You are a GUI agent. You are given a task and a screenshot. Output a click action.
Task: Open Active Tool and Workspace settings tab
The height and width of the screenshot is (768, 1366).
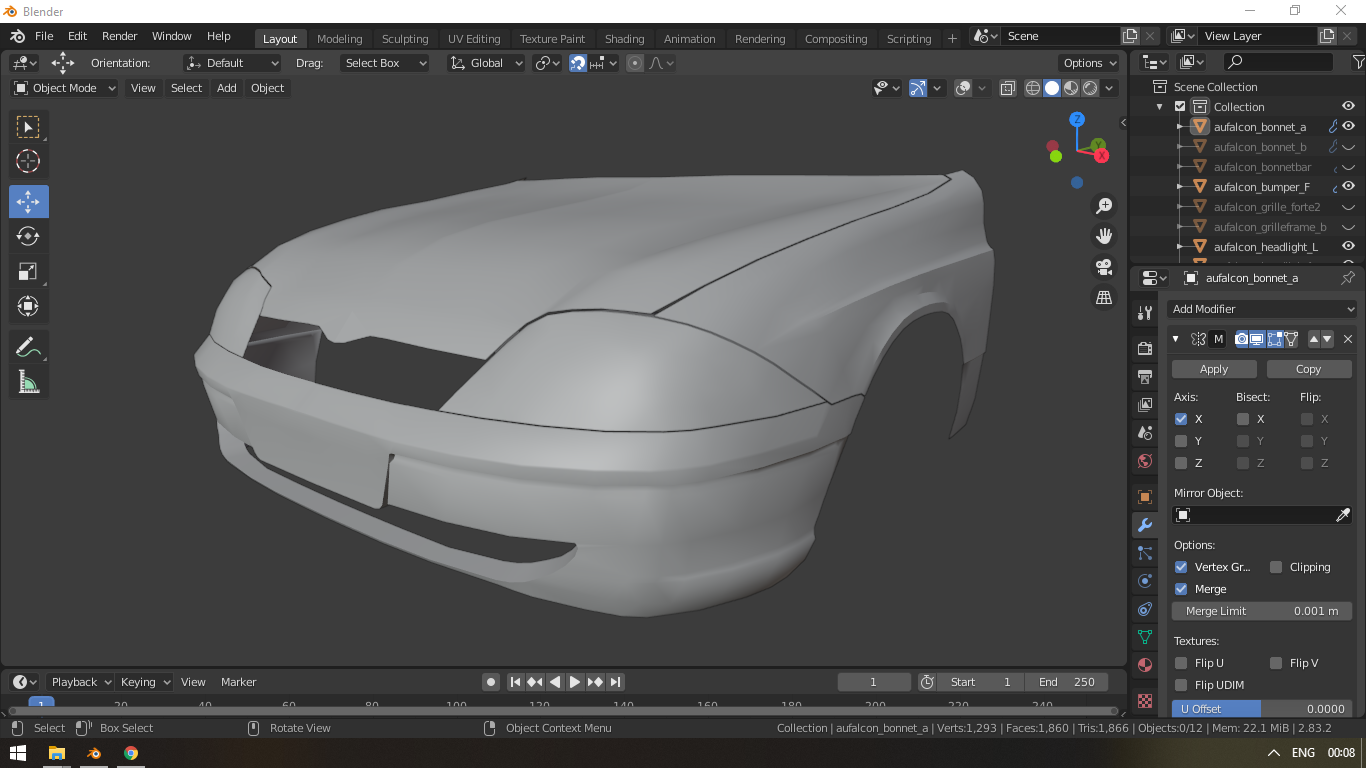click(1145, 313)
